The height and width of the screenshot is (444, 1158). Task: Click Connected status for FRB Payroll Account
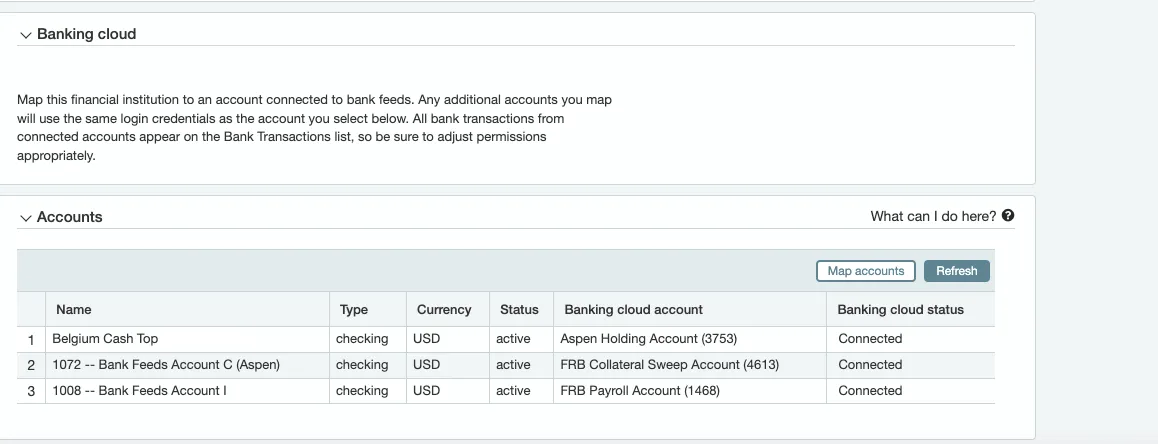click(870, 390)
